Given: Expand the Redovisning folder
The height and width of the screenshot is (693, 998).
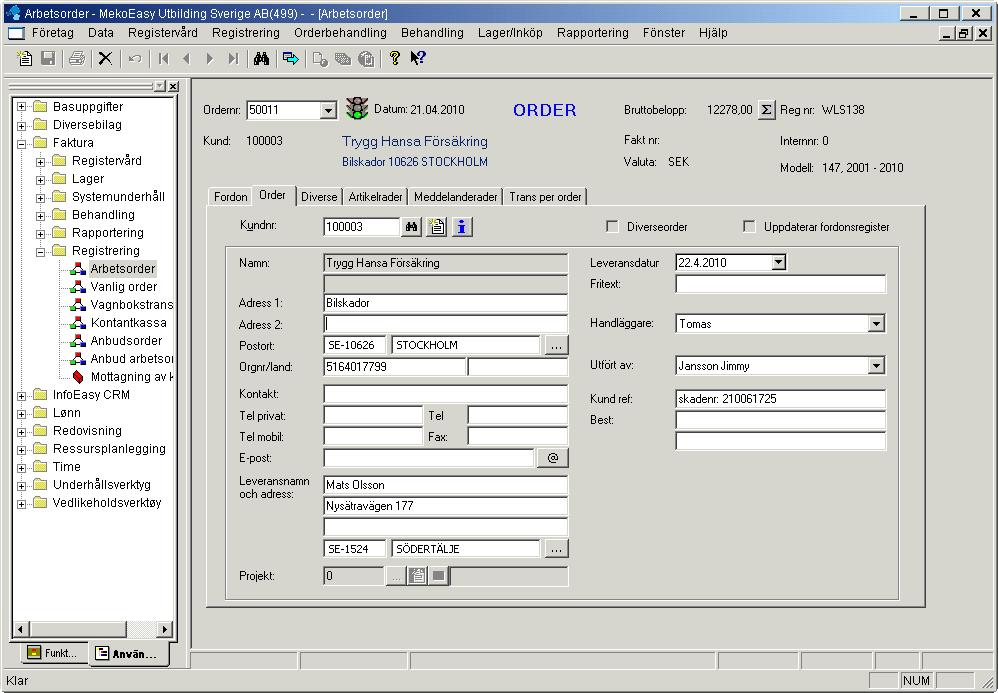Looking at the screenshot, I should pyautogui.click(x=22, y=431).
